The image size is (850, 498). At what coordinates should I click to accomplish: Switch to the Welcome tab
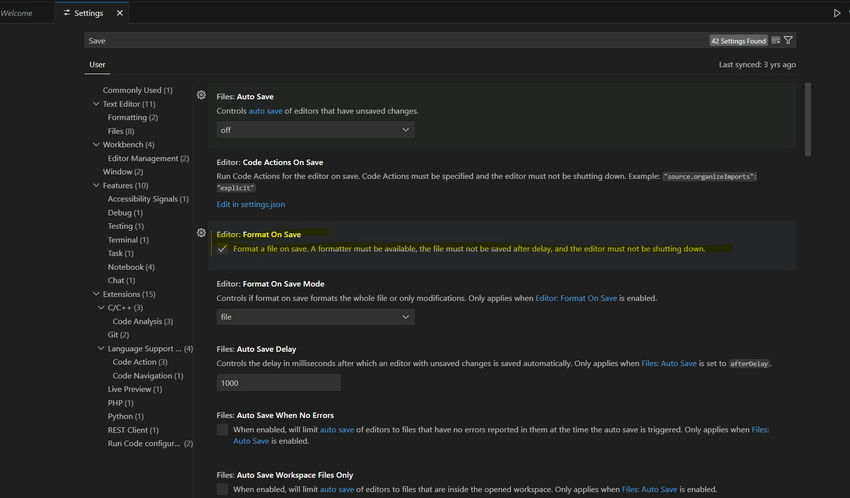(x=16, y=13)
